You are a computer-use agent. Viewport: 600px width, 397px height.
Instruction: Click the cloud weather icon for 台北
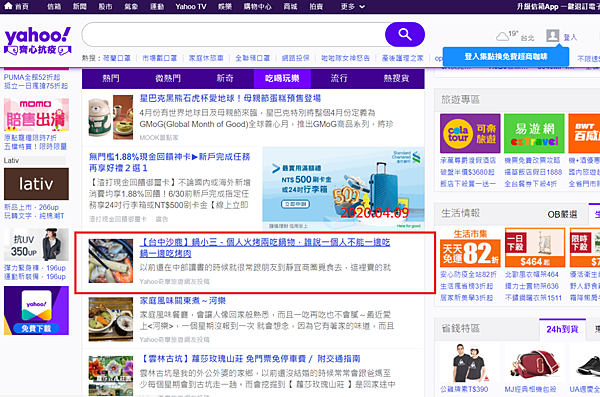502,37
